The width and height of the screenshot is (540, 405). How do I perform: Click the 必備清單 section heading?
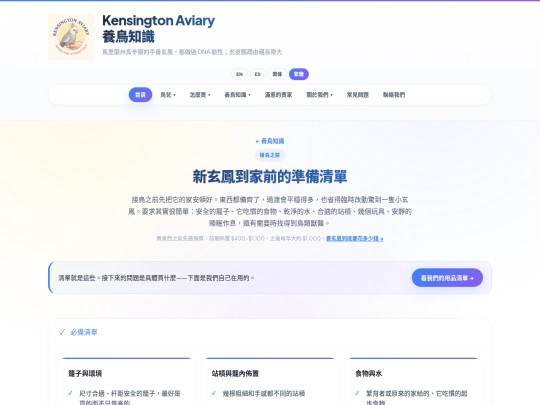[84, 332]
